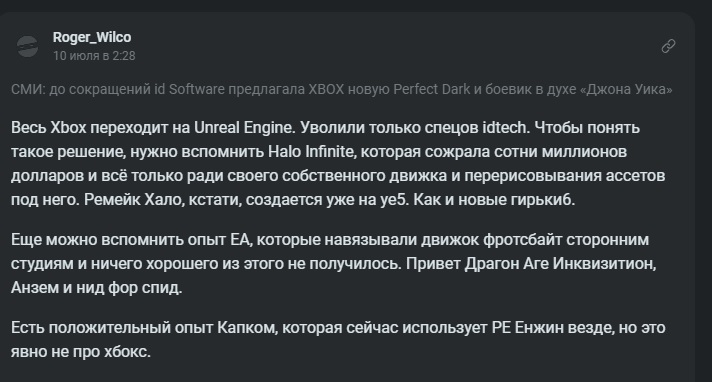Click the words Halo Infinite in the comment
This screenshot has height=382, width=712.
pos(311,152)
